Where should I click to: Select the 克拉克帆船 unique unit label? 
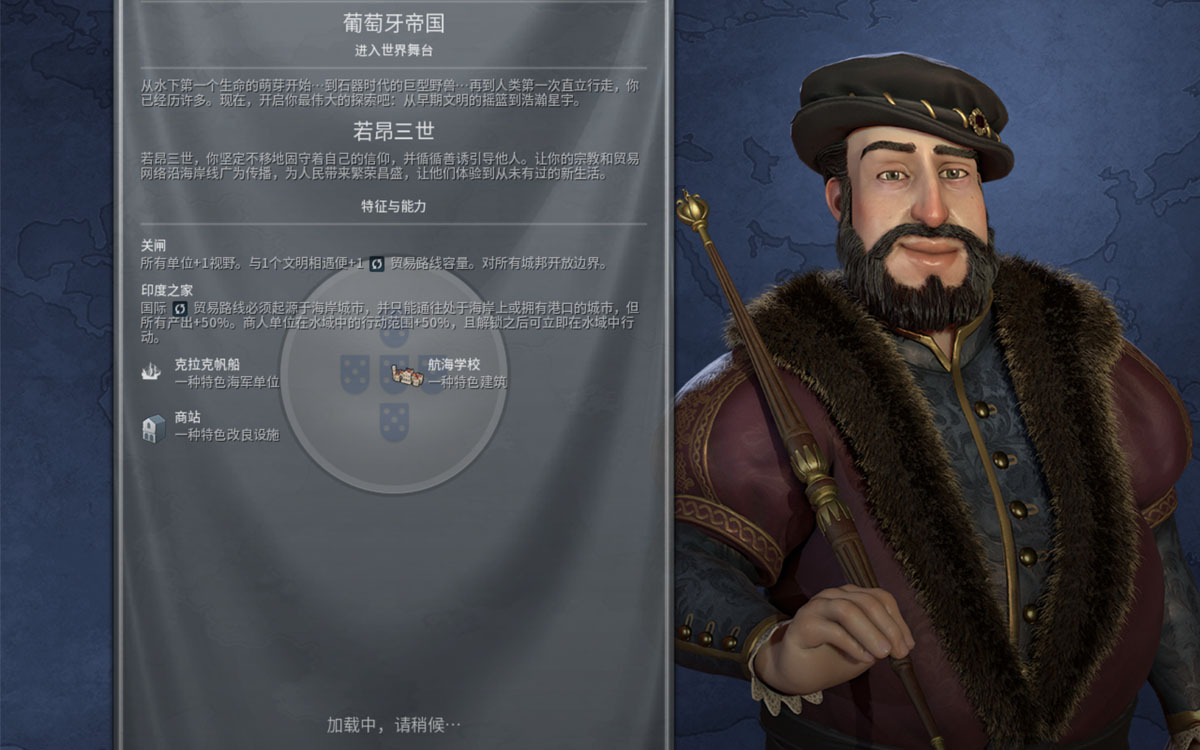point(207,365)
